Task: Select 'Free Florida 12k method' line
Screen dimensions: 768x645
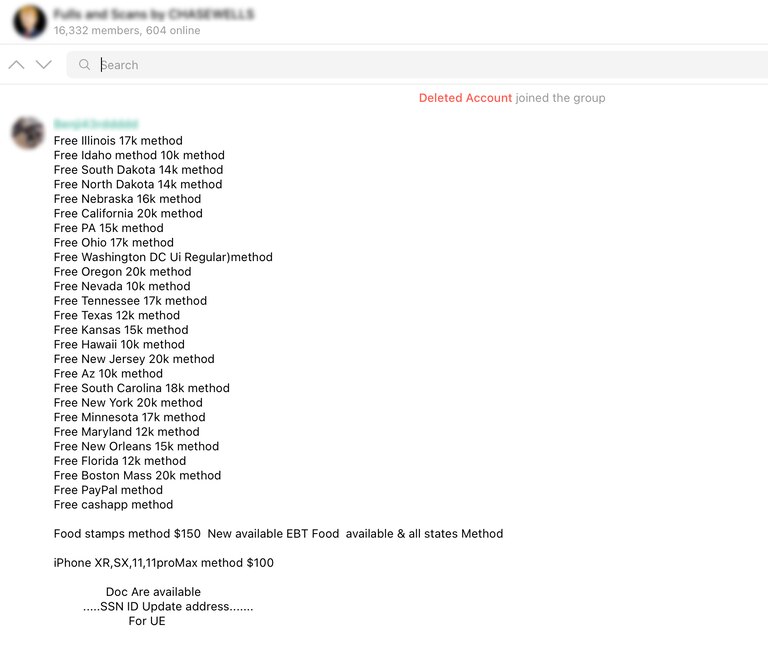Action: tap(120, 461)
